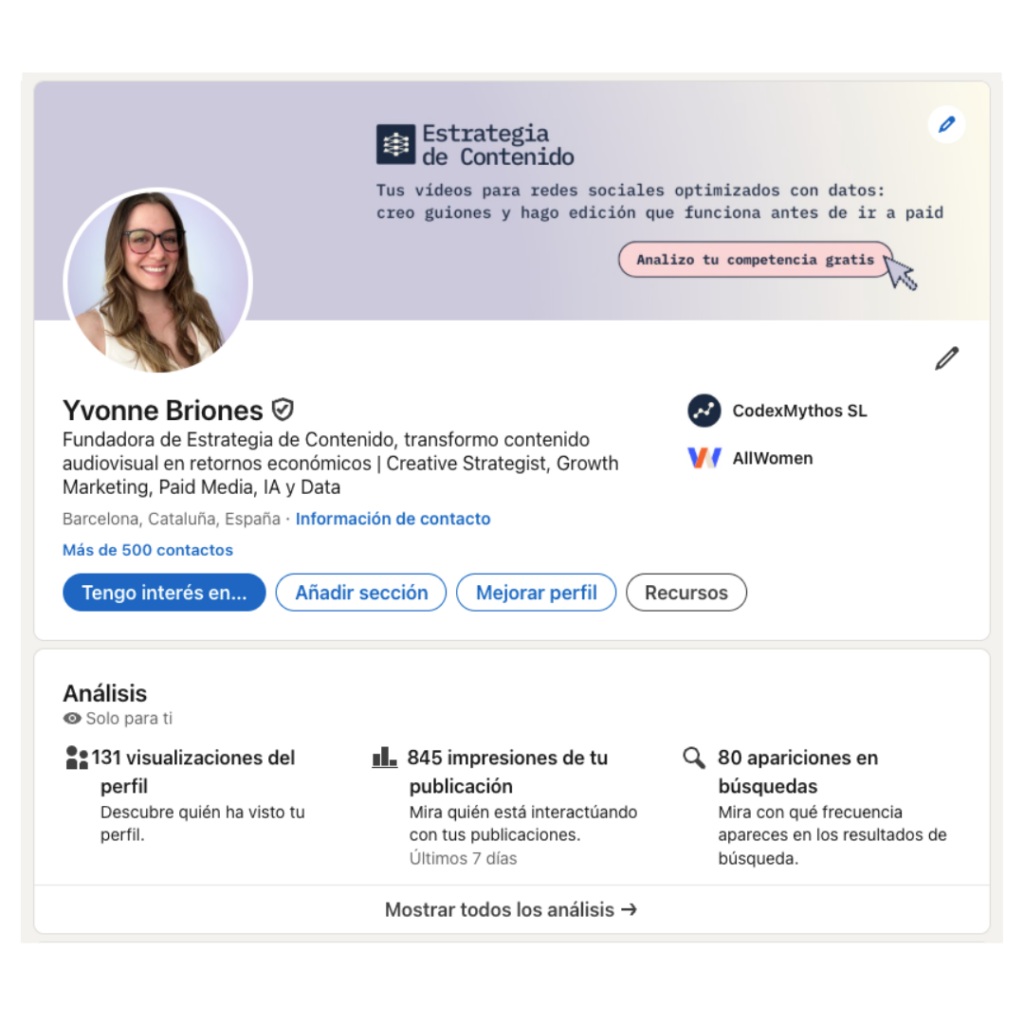This screenshot has height=1024, width=1024.
Task: Open CodexMythos SL company logo
Action: tap(704, 411)
